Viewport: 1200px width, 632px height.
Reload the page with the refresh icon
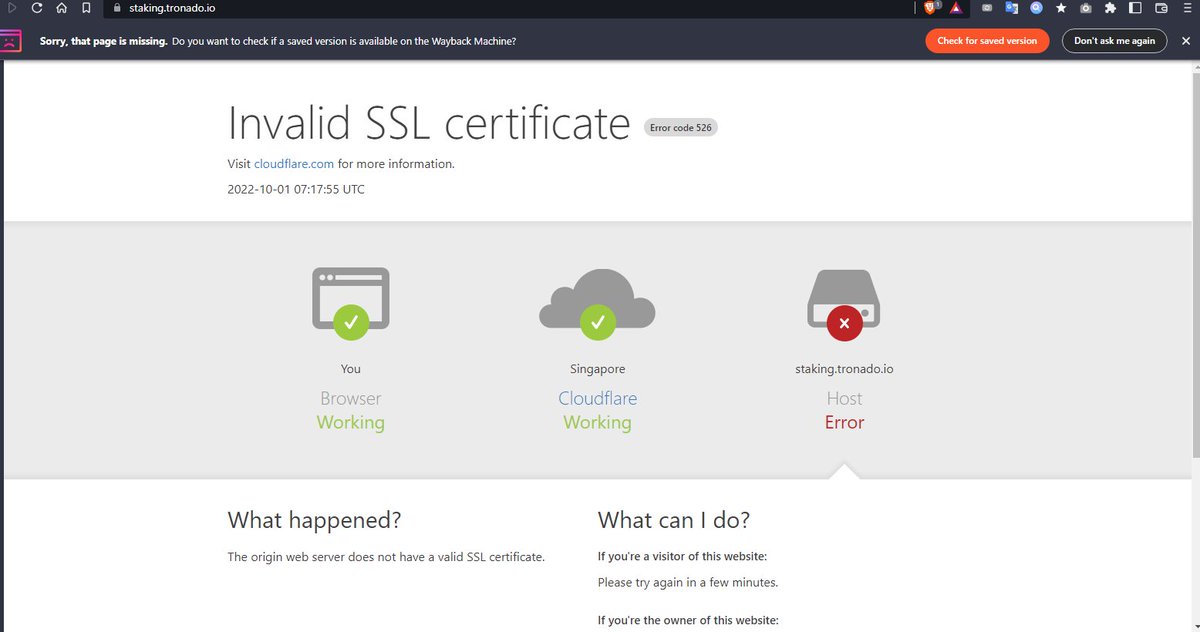(37, 8)
